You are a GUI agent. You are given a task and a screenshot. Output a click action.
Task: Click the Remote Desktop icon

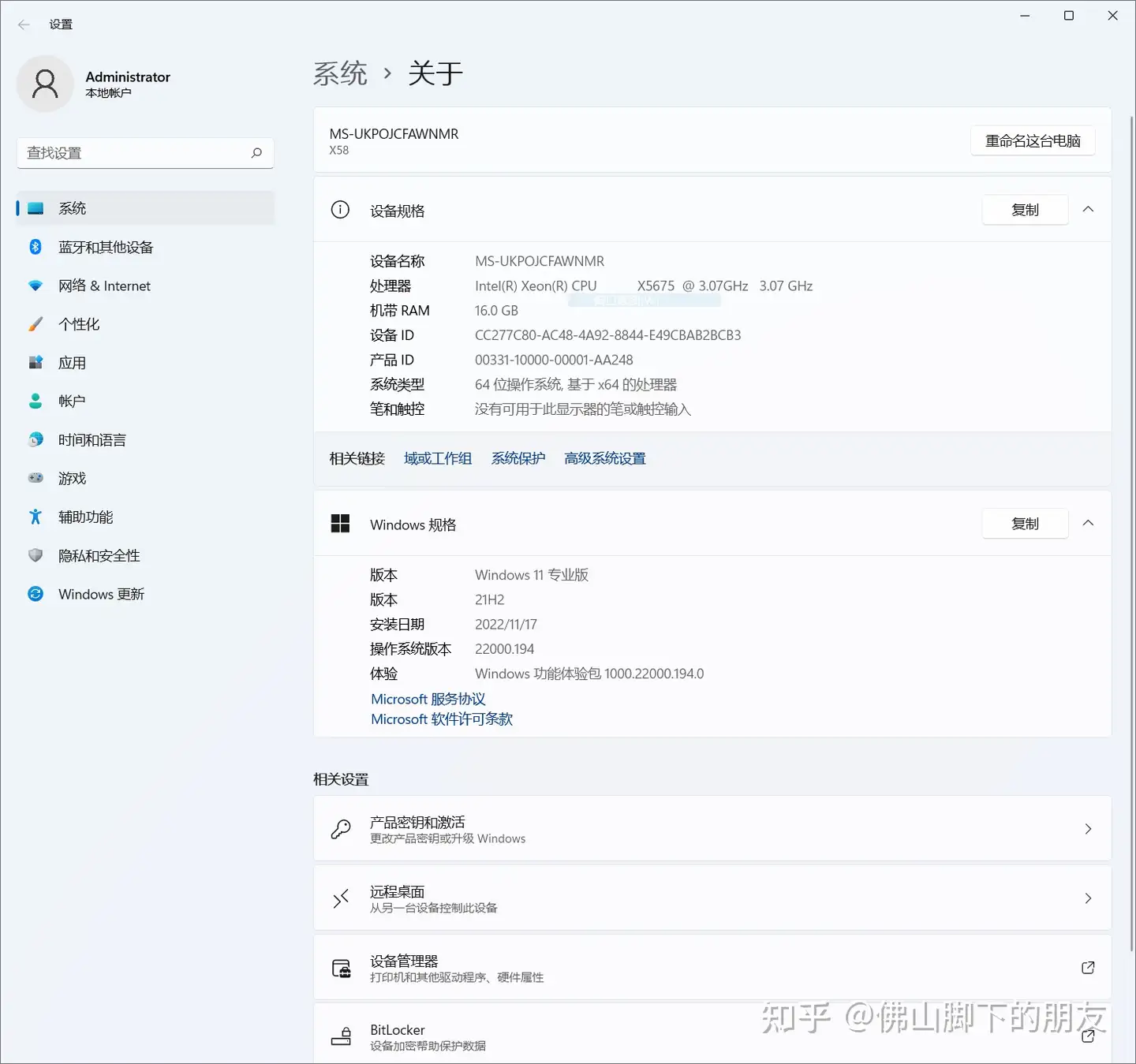[x=341, y=898]
